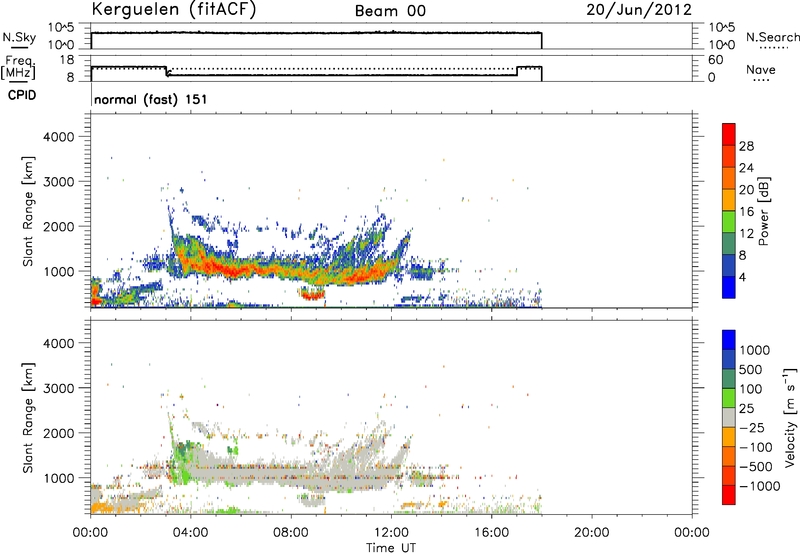
Task: Click the 'Kerguelen (fitACF)' title text
Action: point(173,10)
